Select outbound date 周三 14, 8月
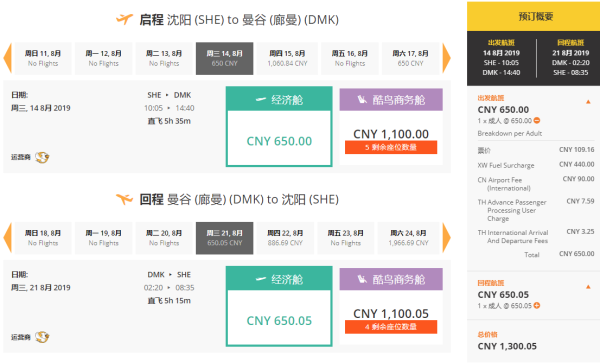Image resolution: width=600 pixels, height=363 pixels. 225,58
